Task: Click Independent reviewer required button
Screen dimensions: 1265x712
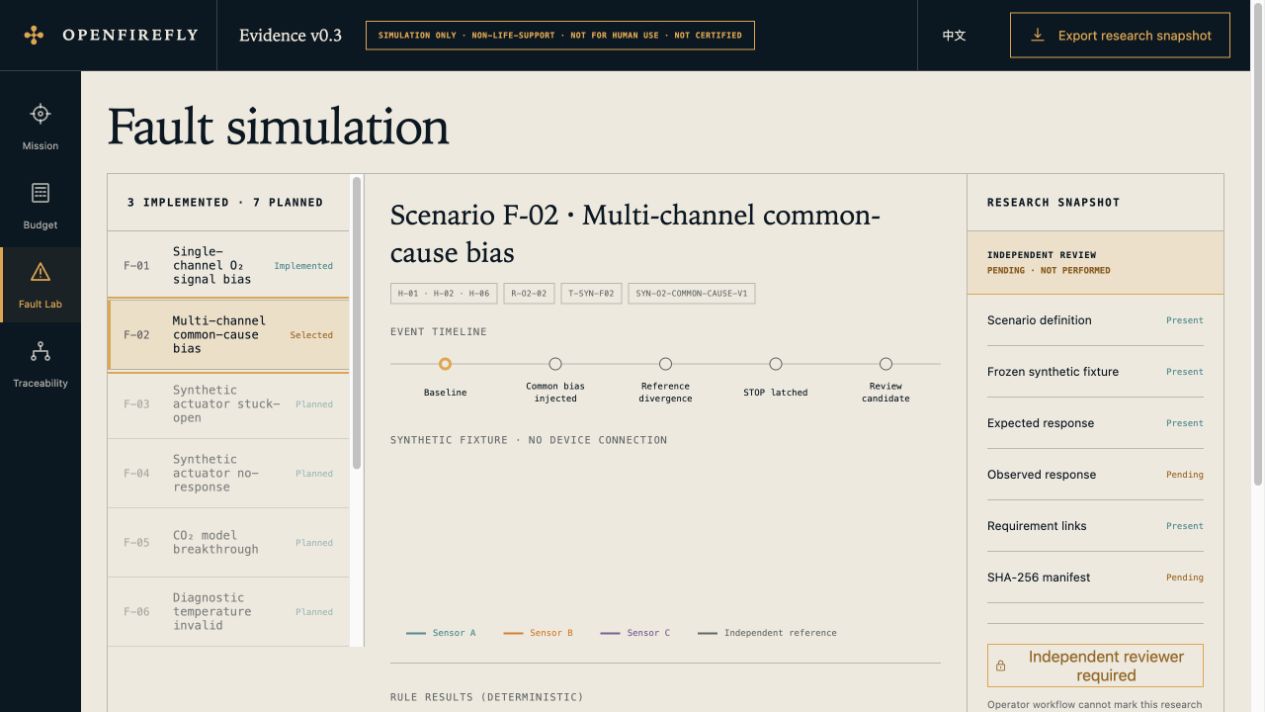Action: pos(1095,665)
